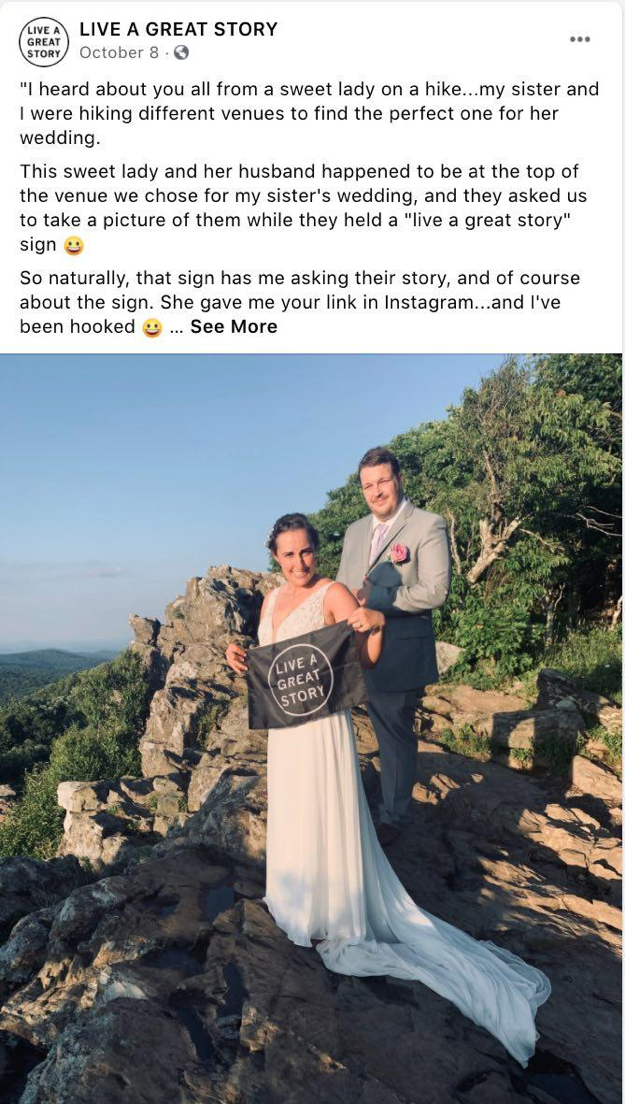Click the first paragraph about the hike
Image resolution: width=625 pixels, height=1104 pixels.
(310, 114)
